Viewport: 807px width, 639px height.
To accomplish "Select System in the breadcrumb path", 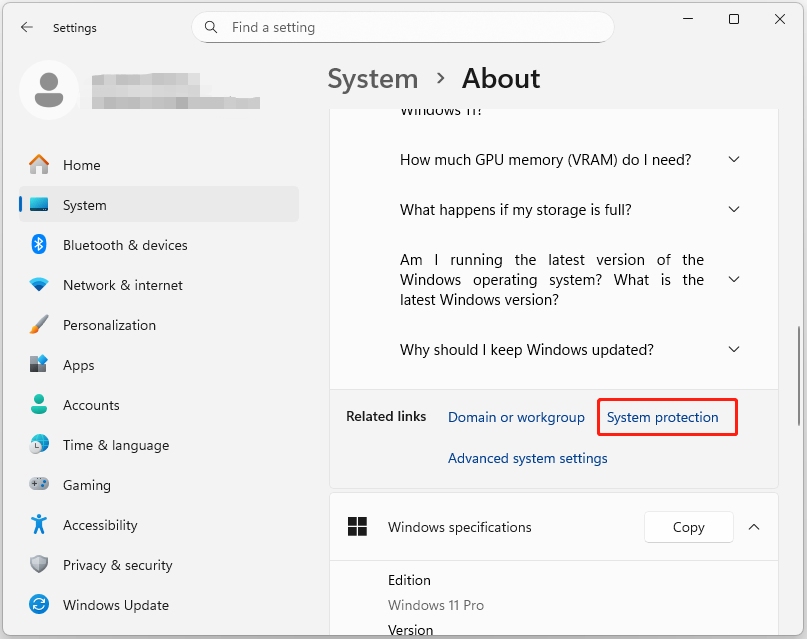I will [x=372, y=78].
